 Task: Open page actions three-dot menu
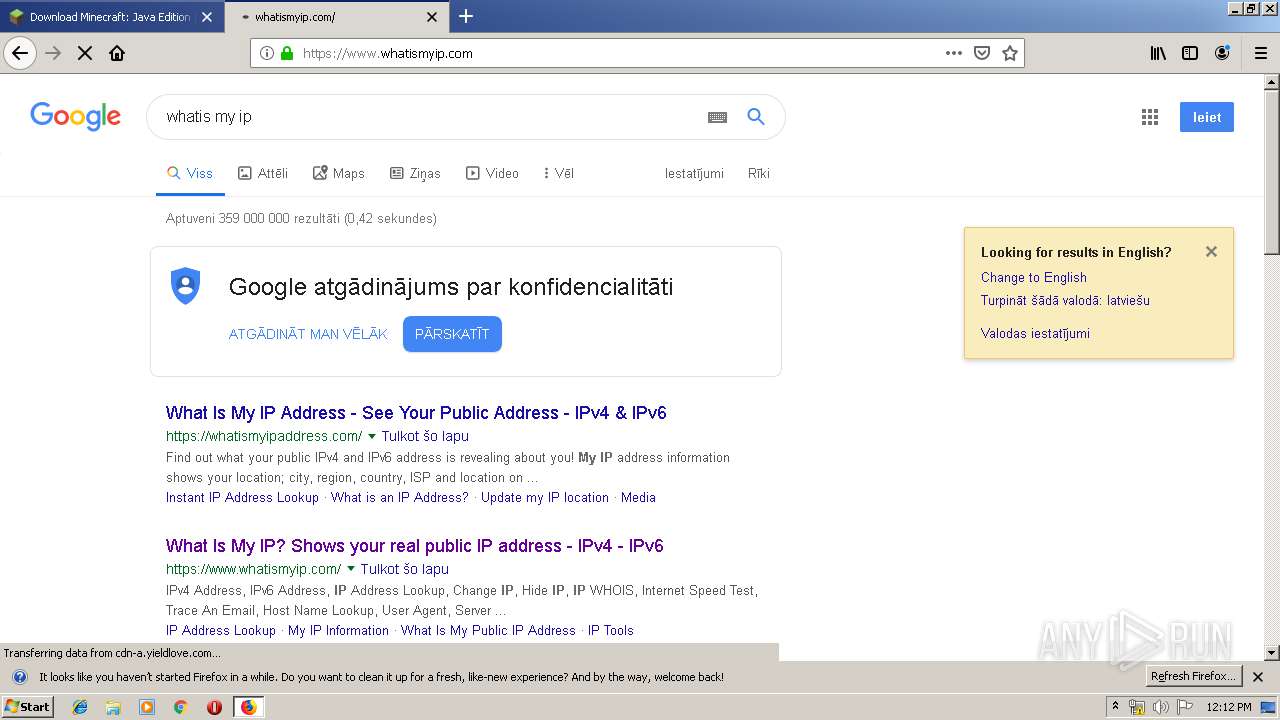tap(954, 53)
